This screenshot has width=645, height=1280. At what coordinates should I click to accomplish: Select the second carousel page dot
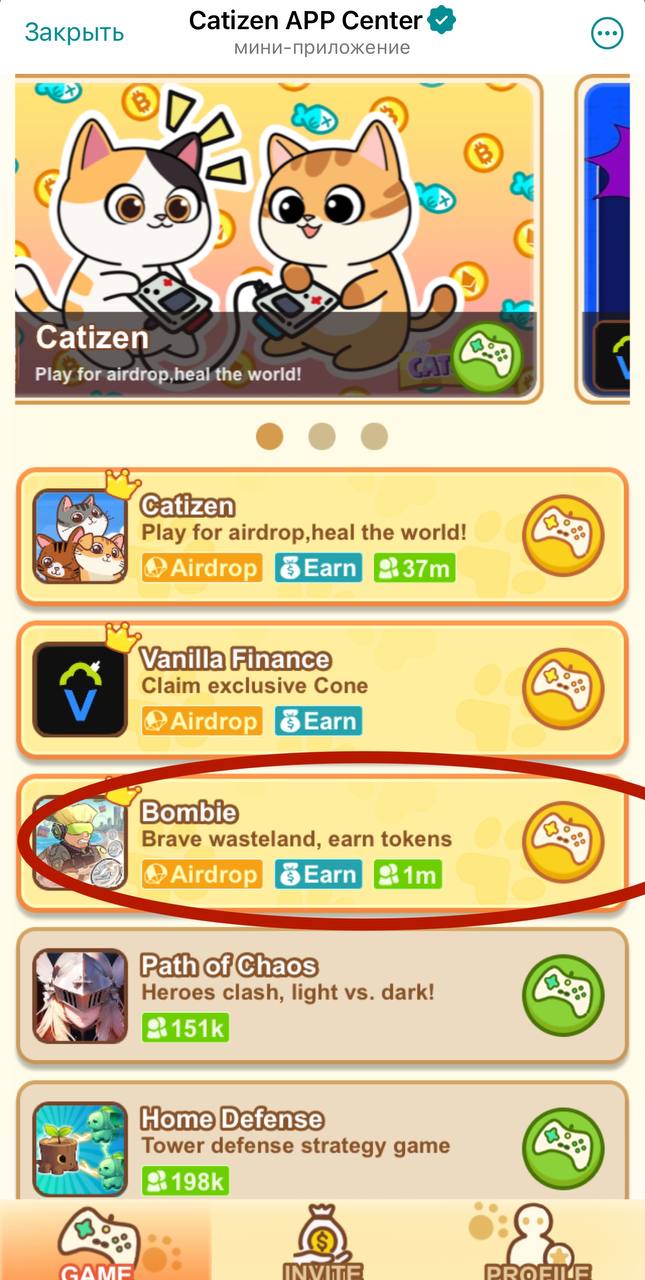click(x=321, y=436)
